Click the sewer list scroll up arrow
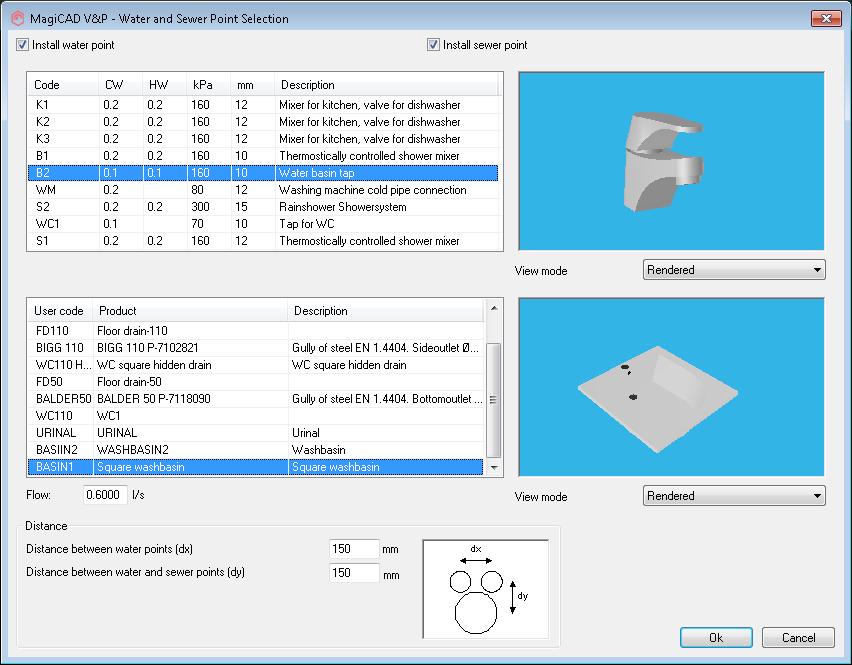 tap(493, 308)
